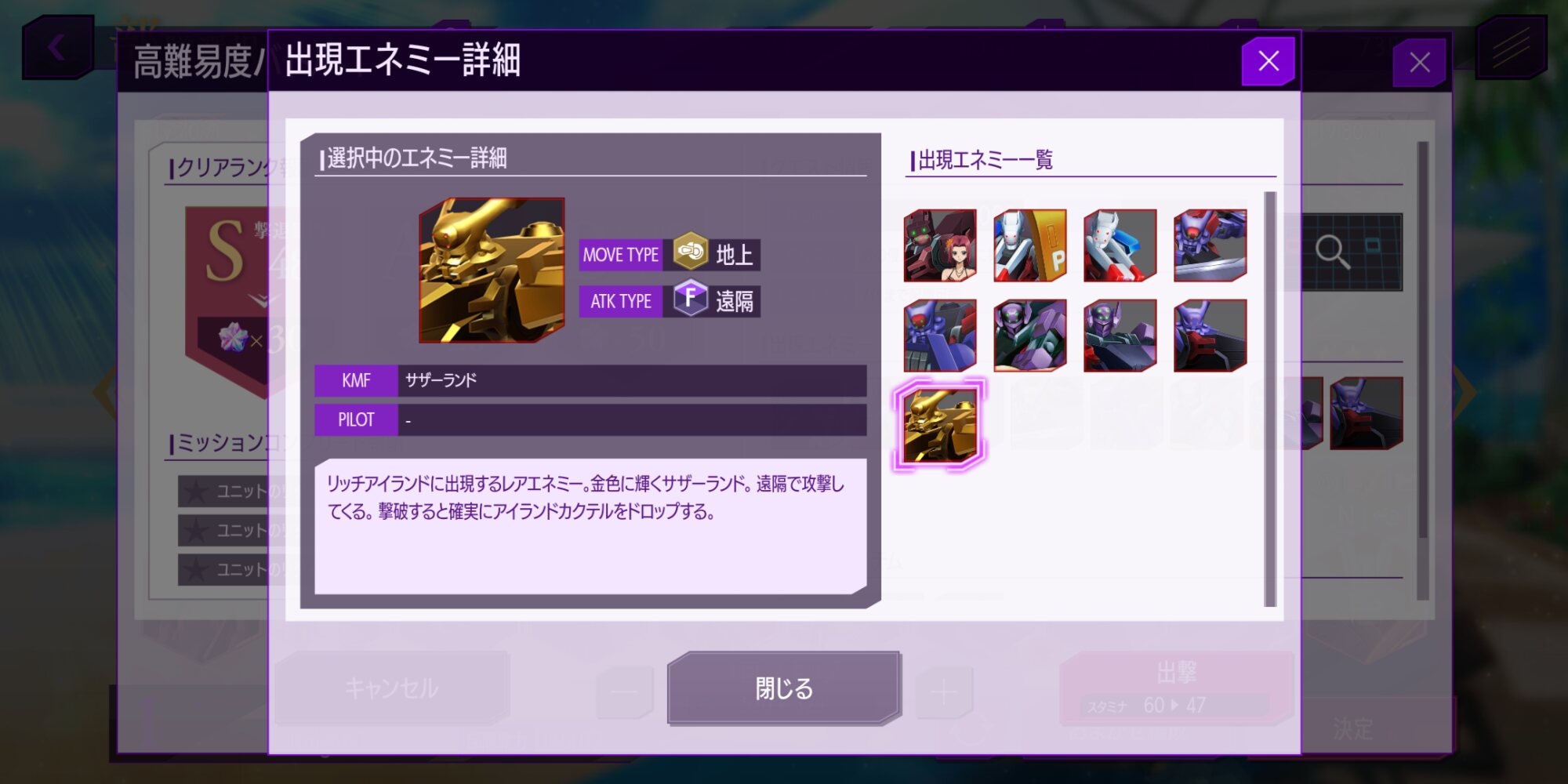1568x784 pixels.
Task: Select the gold Sutherland enemy thumbnail
Action: [939, 425]
